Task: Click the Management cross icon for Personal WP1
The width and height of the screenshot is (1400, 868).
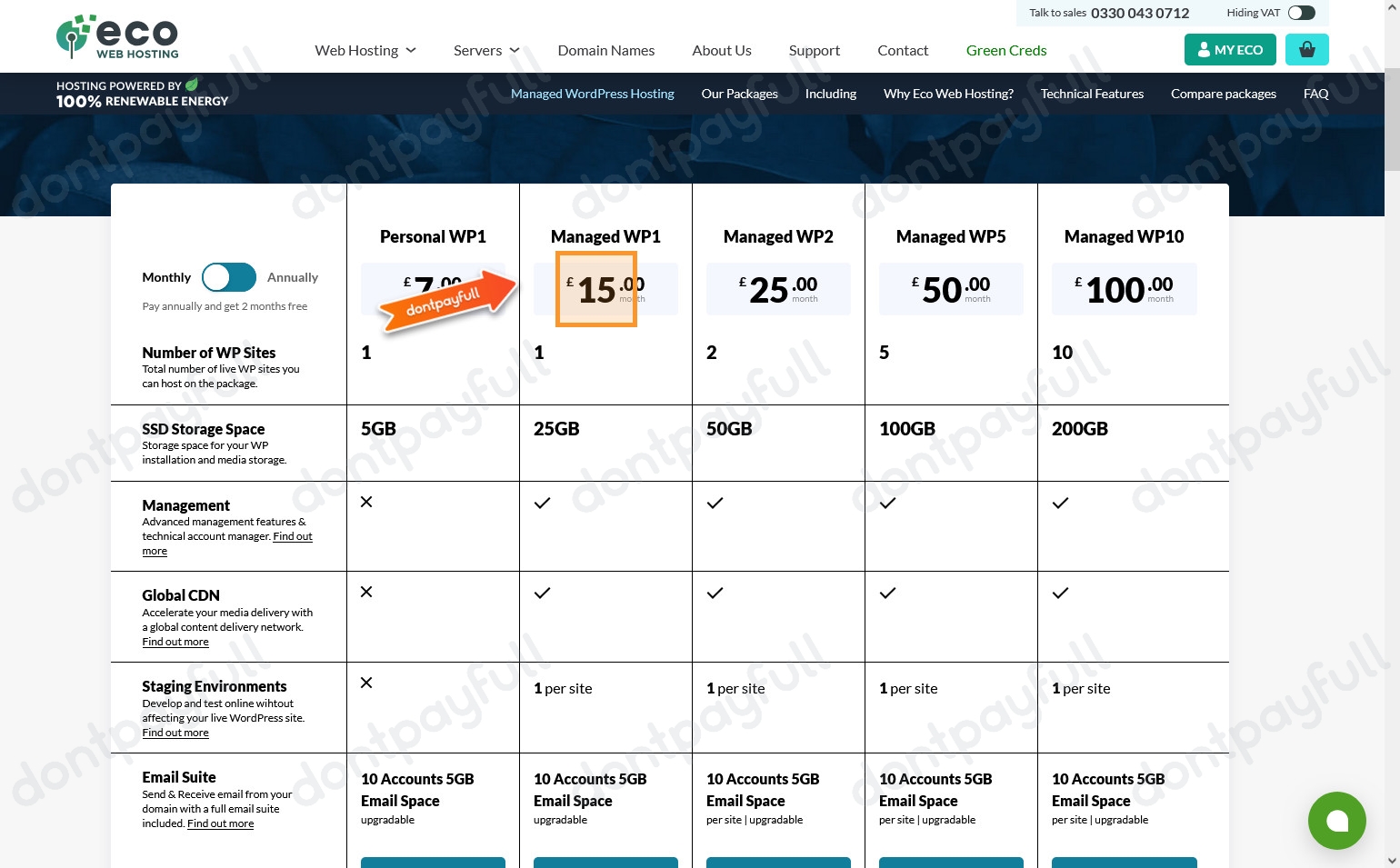Action: tap(366, 502)
